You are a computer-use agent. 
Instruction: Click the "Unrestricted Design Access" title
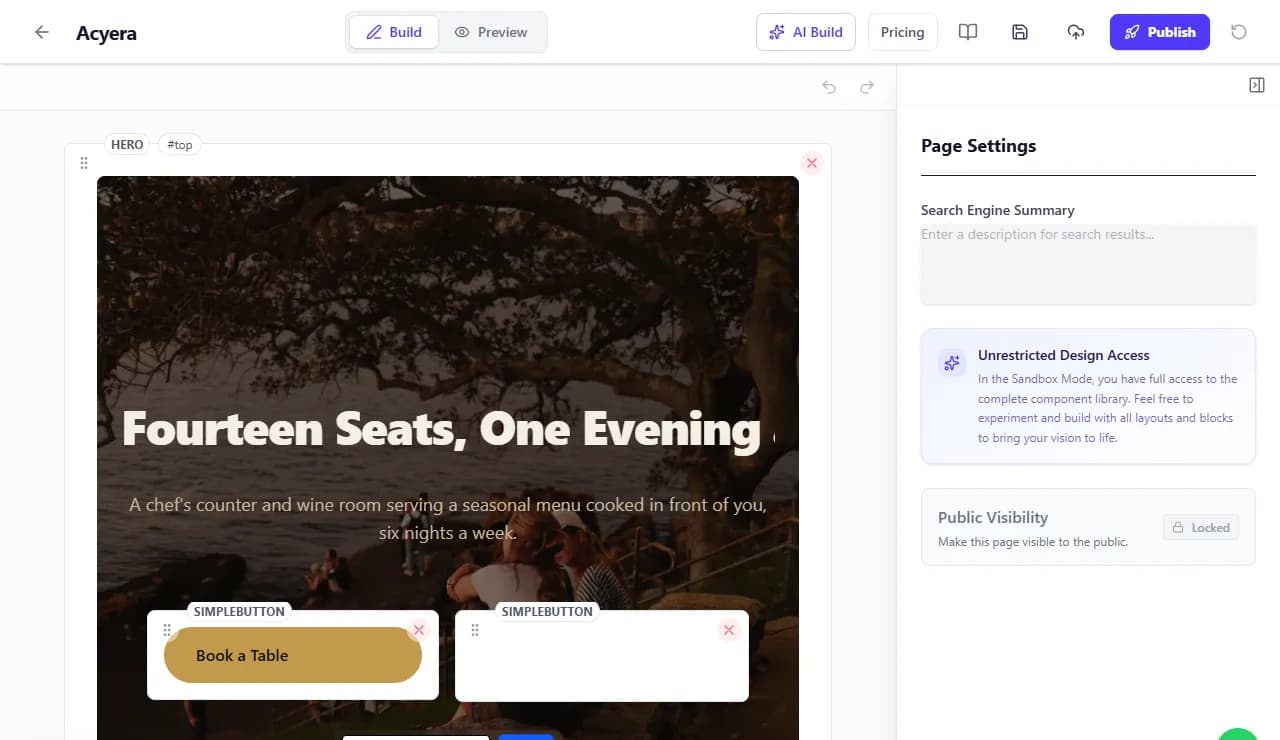click(1064, 355)
